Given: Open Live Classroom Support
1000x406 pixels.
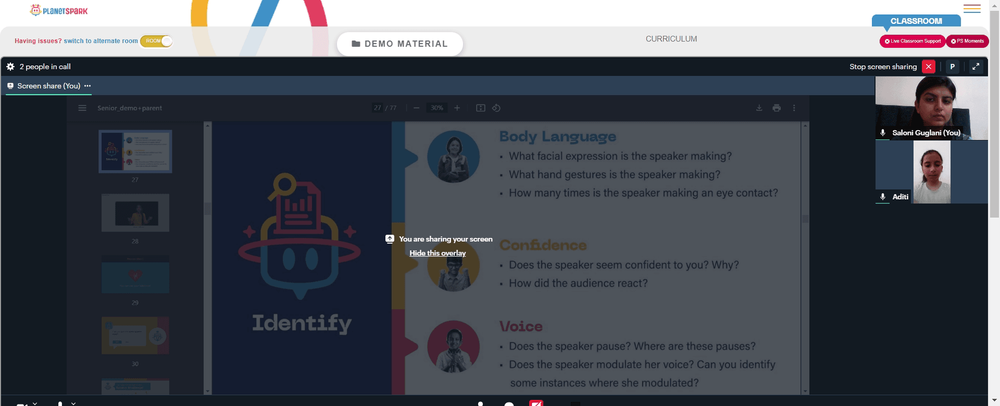Looking at the screenshot, I should coord(912,41).
